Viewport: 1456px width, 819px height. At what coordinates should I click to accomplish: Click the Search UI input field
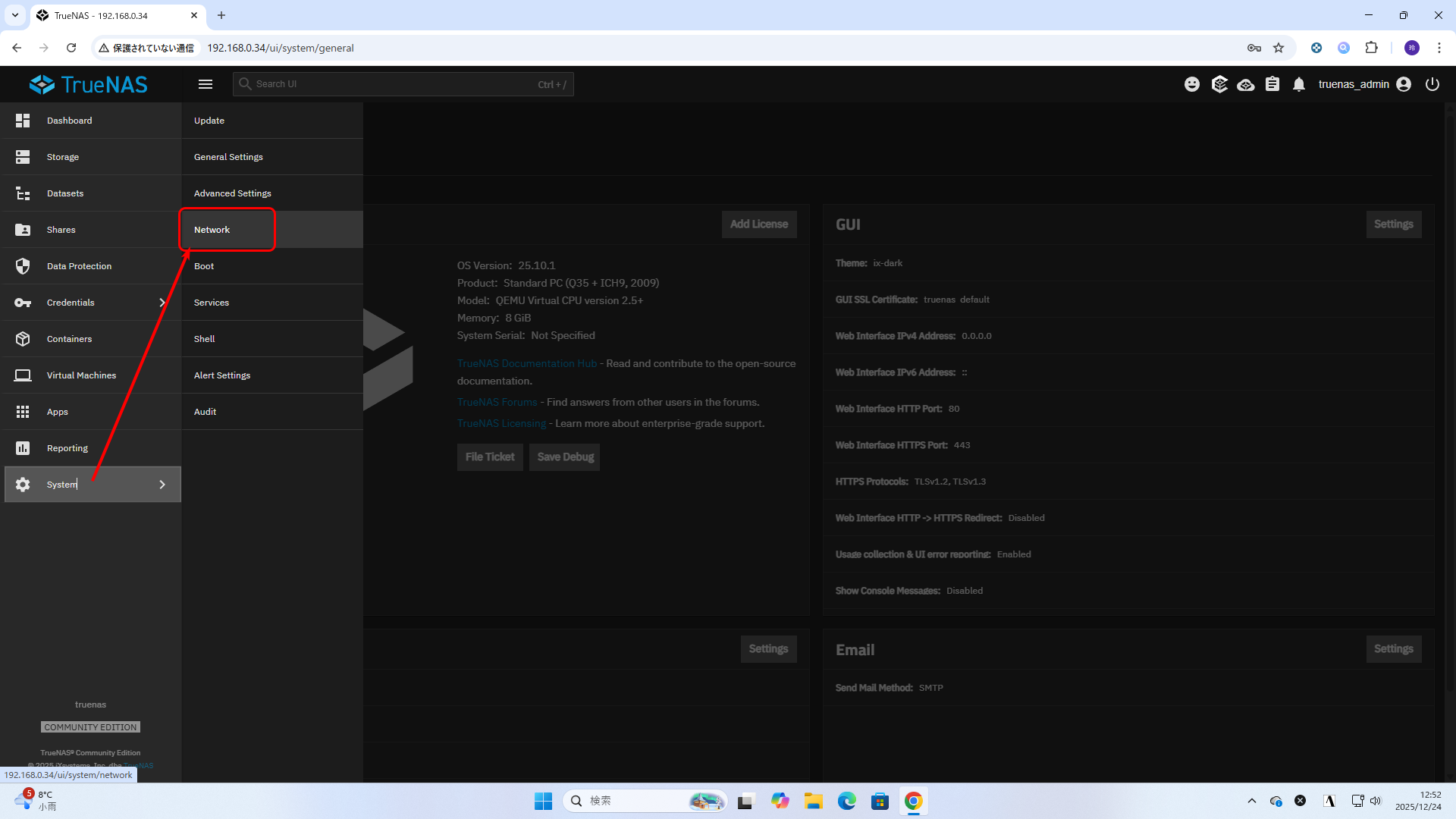[394, 84]
